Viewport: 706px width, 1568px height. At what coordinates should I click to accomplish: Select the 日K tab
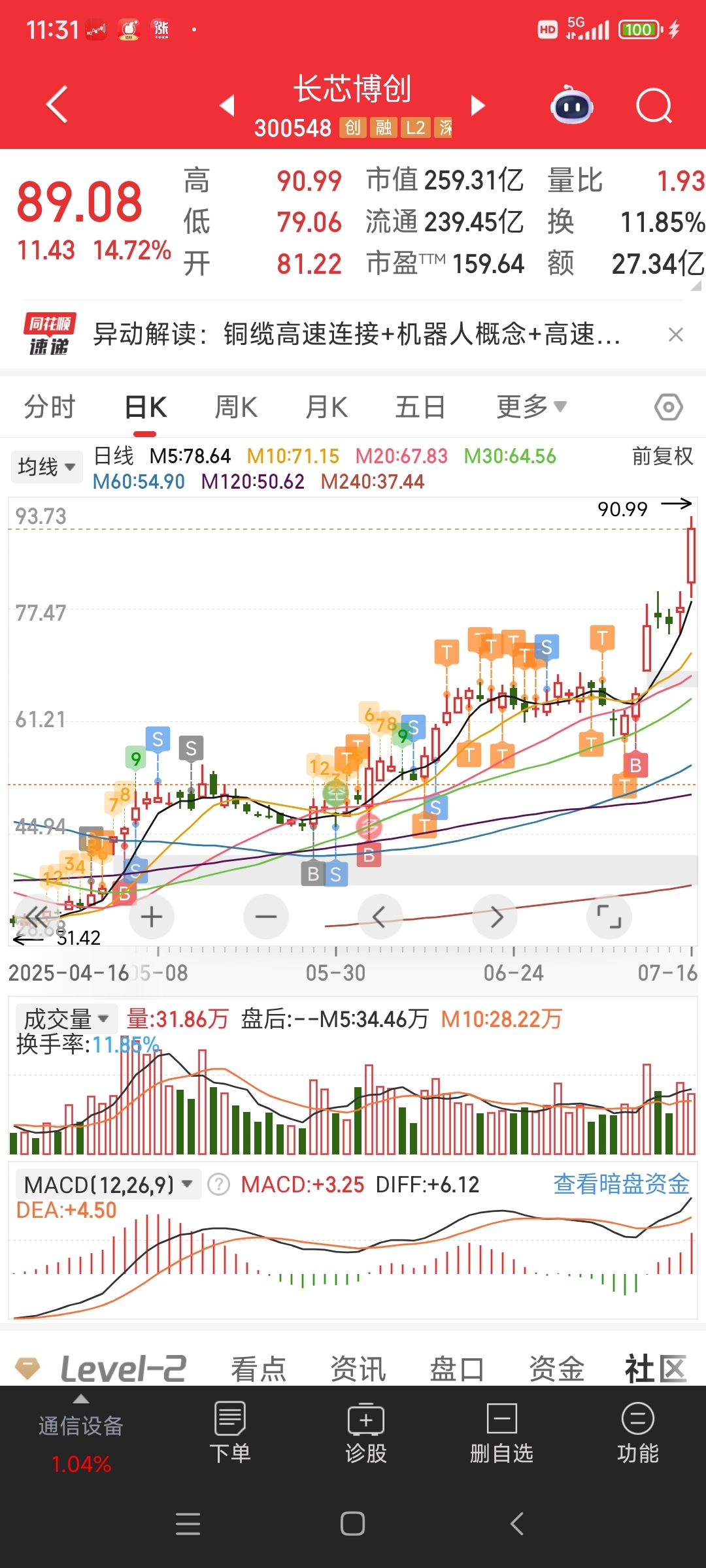click(146, 407)
